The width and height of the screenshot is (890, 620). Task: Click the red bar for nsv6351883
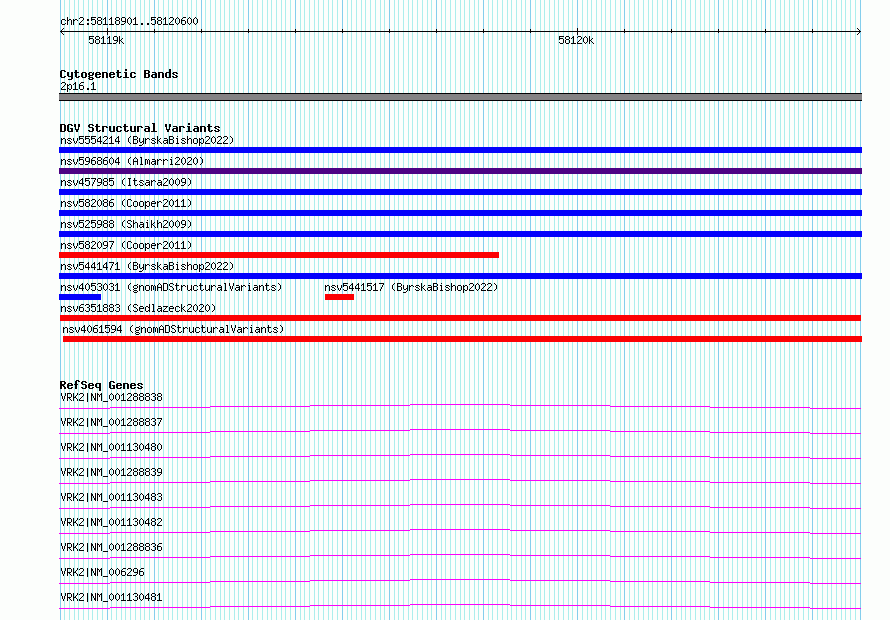460,318
